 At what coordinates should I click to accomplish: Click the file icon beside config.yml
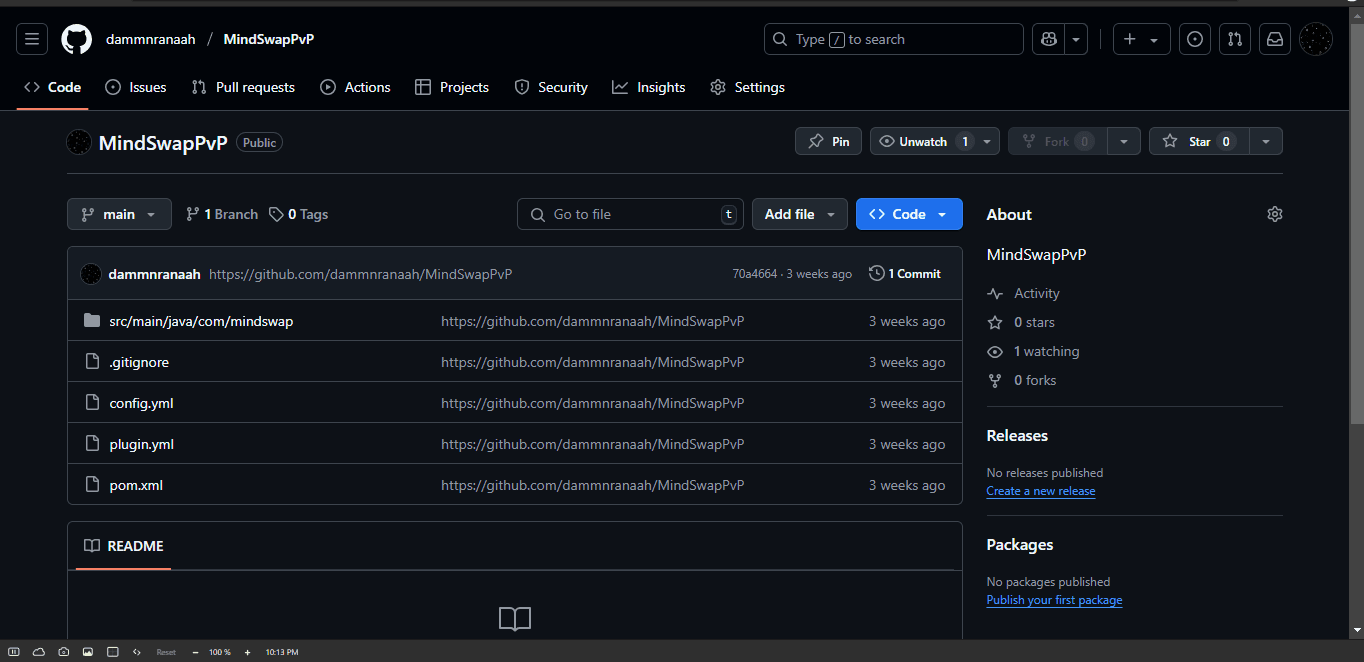coord(92,403)
